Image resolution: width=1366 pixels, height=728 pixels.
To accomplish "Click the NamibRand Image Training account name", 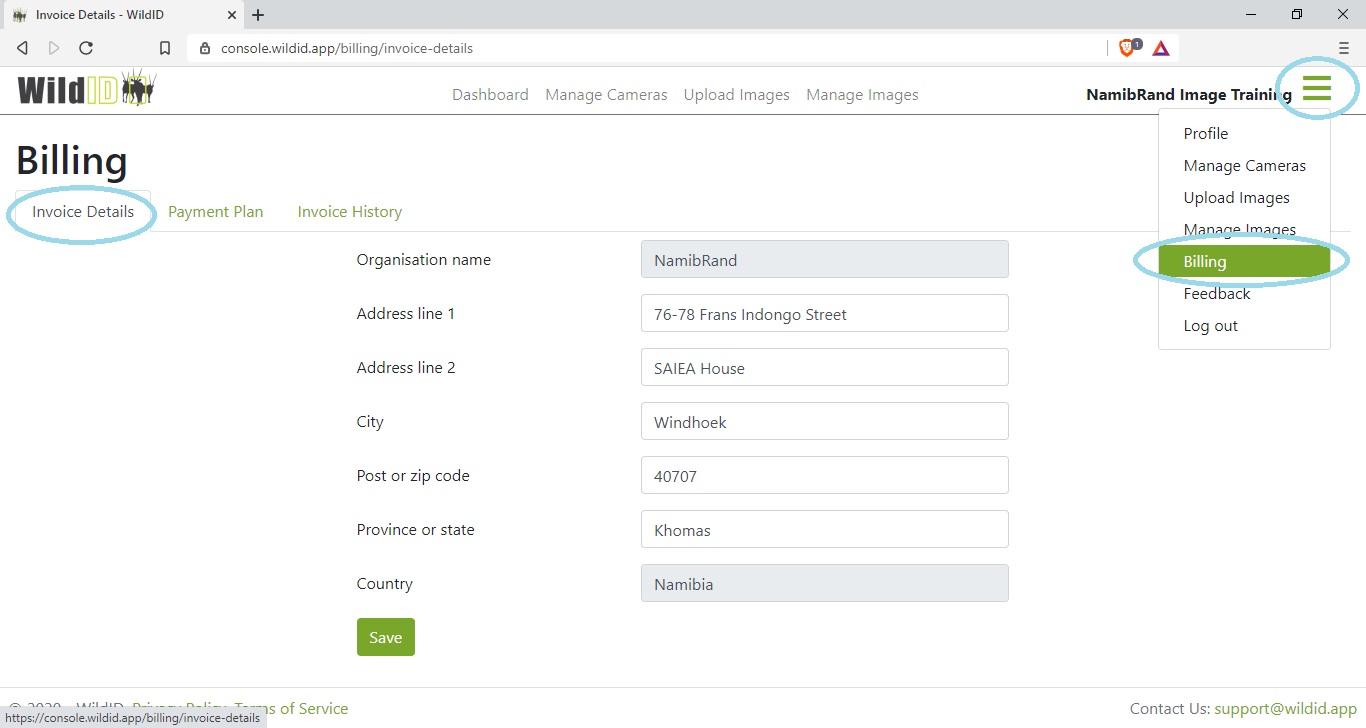I will pos(1188,95).
